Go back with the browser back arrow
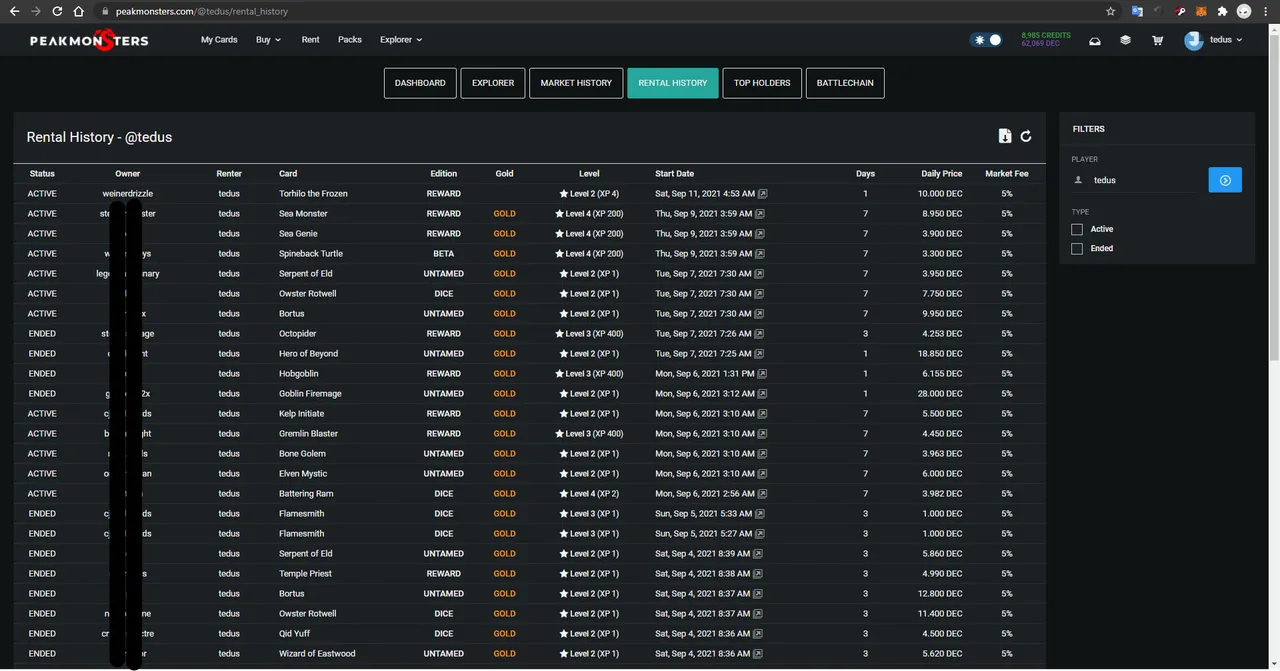This screenshot has height=671, width=1280. 14,11
